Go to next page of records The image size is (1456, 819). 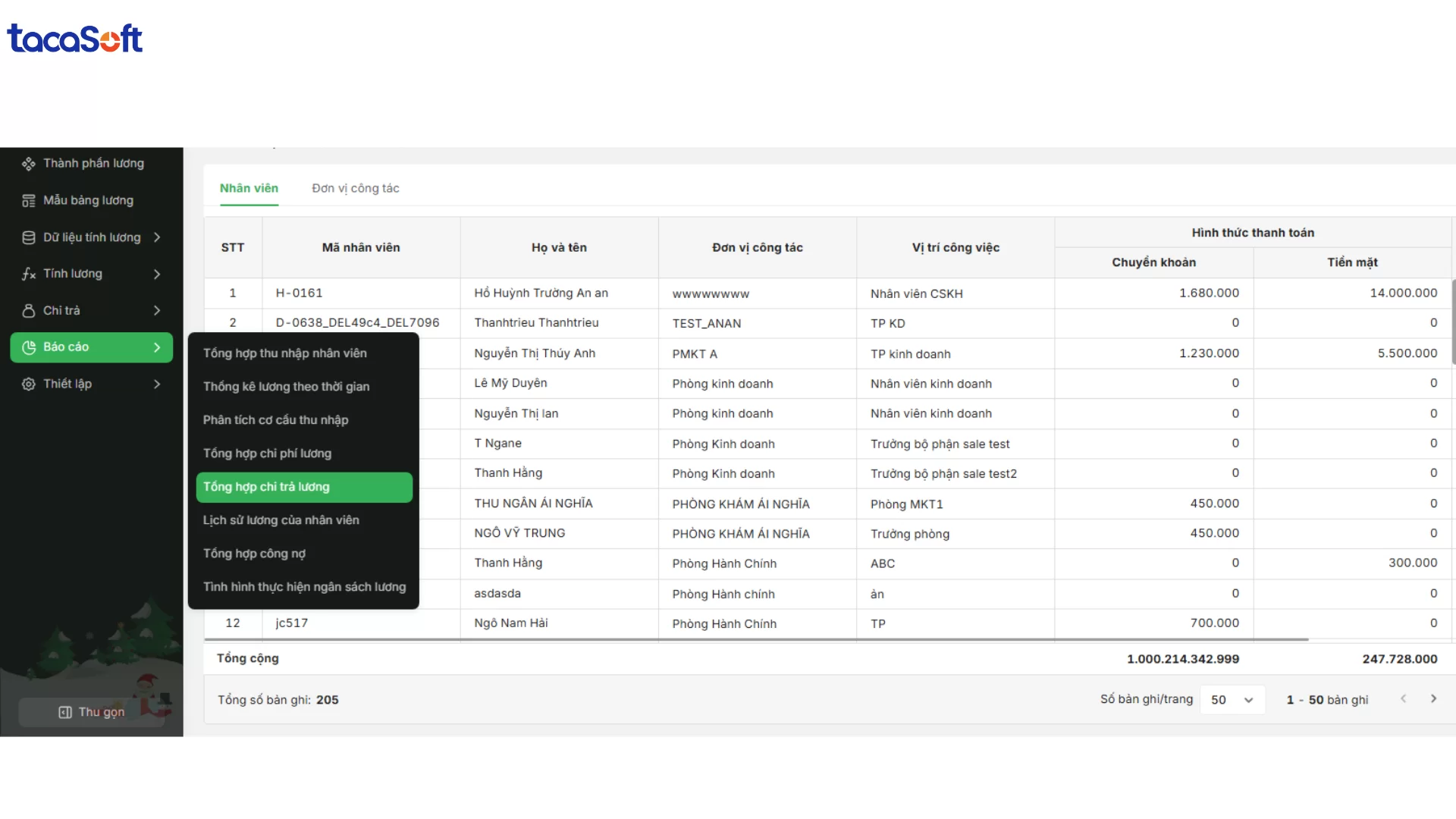(x=1433, y=699)
